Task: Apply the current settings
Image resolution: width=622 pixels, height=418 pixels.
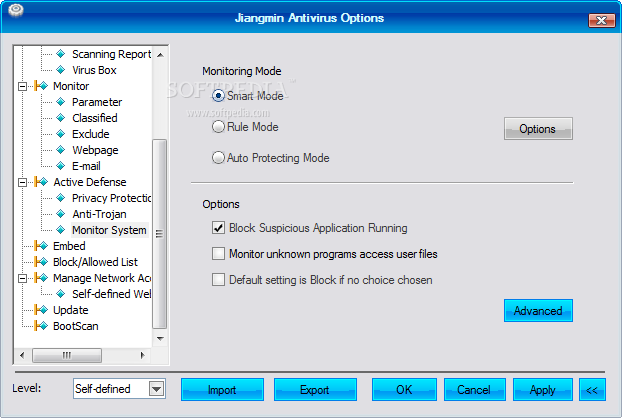Action: pos(543,389)
